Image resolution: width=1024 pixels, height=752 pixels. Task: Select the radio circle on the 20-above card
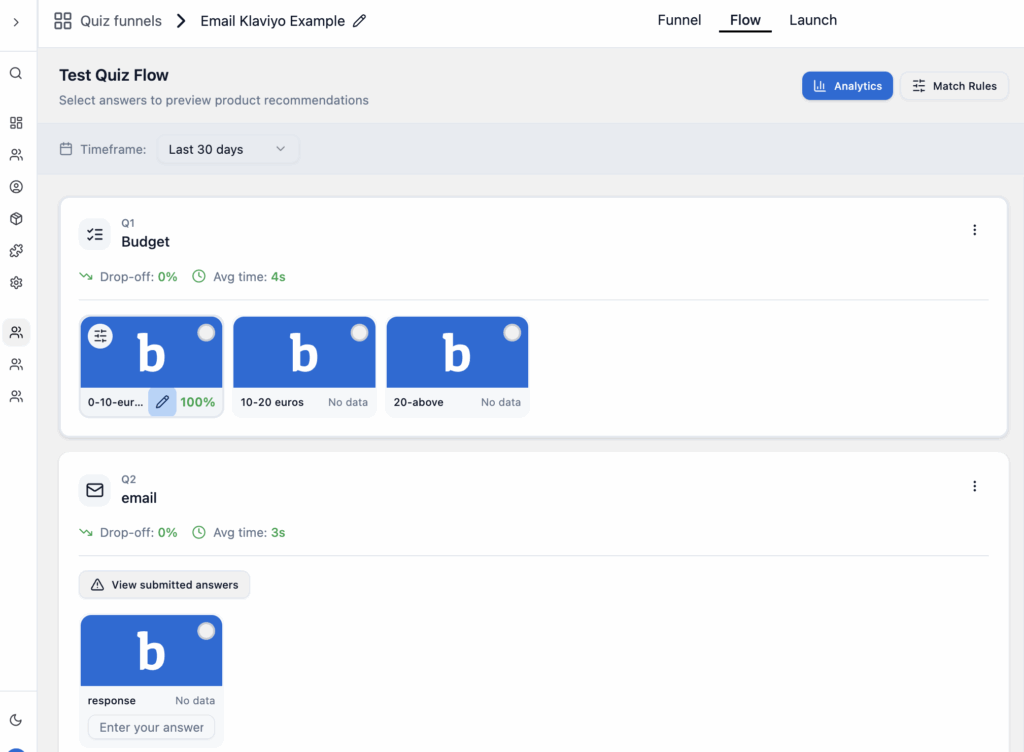click(x=513, y=332)
